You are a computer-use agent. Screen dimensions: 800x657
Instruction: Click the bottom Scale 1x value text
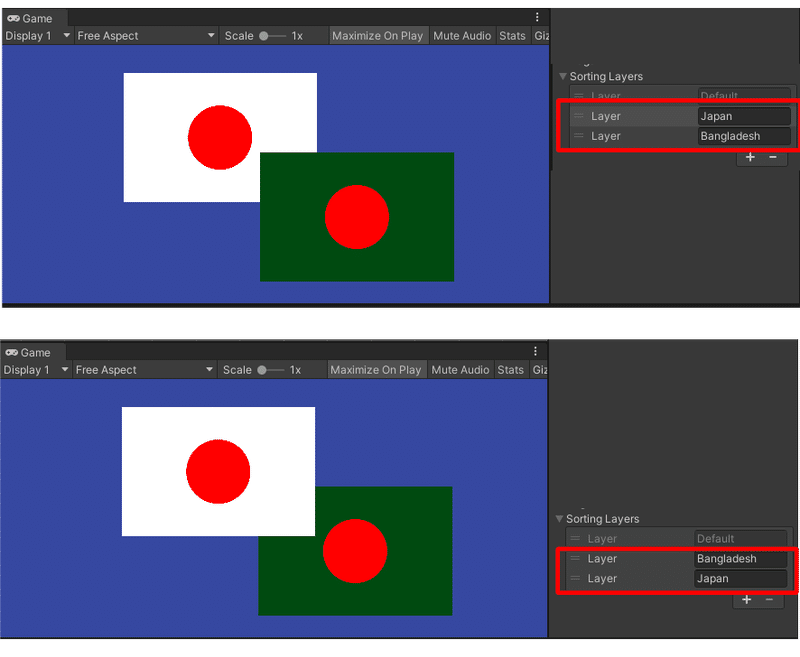pos(295,370)
